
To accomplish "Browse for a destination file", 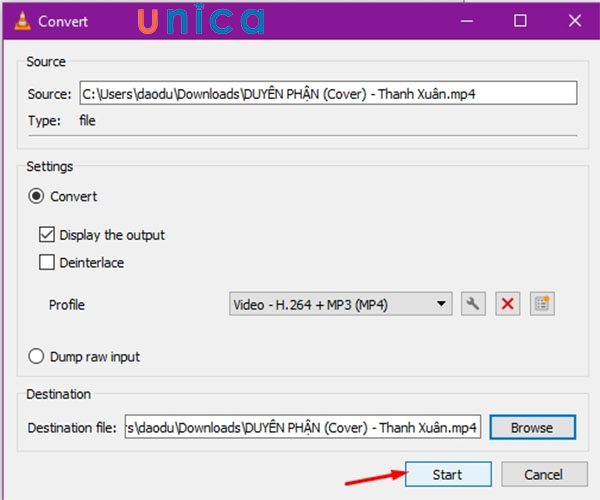I will click(x=532, y=427).
